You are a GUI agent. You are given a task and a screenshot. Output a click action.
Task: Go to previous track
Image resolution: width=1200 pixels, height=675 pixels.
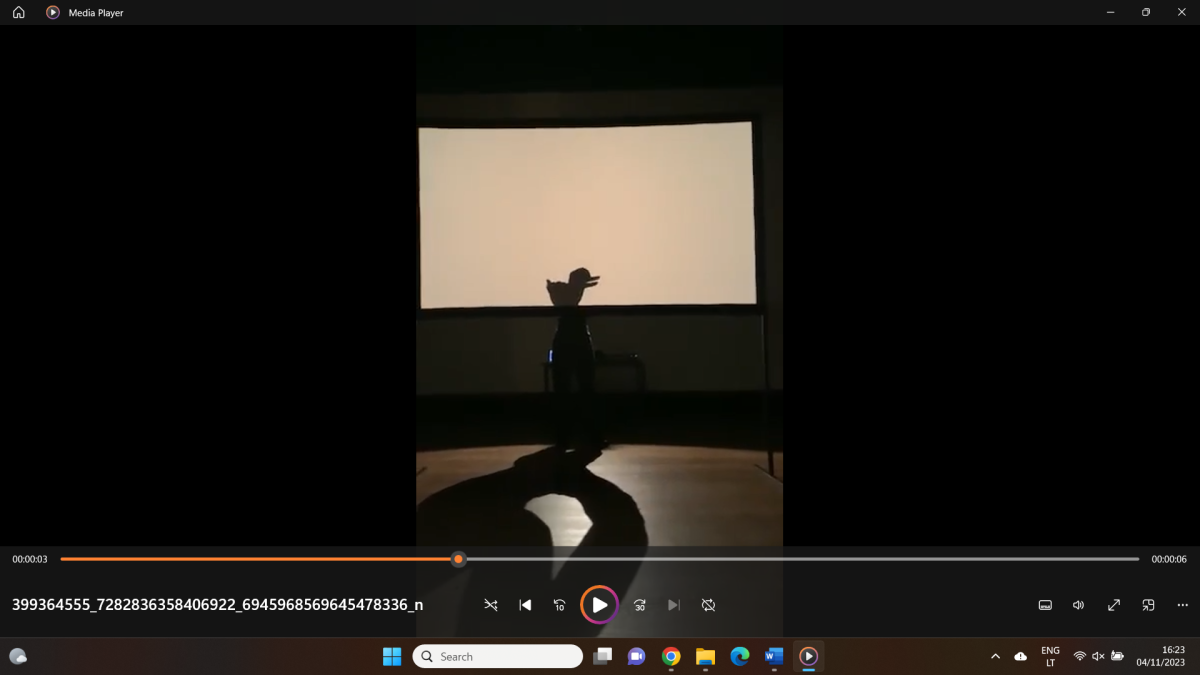point(525,605)
